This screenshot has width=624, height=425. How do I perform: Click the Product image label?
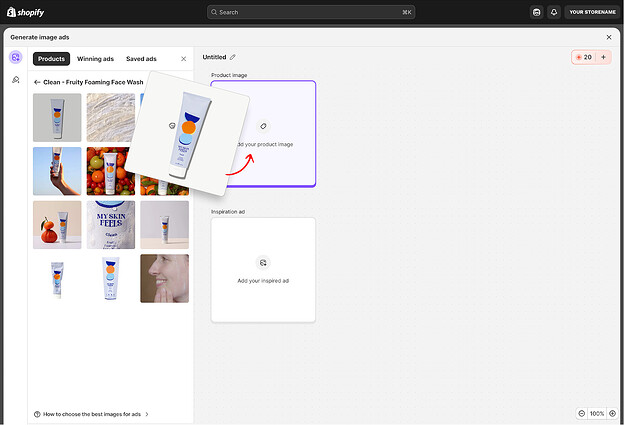click(x=229, y=75)
